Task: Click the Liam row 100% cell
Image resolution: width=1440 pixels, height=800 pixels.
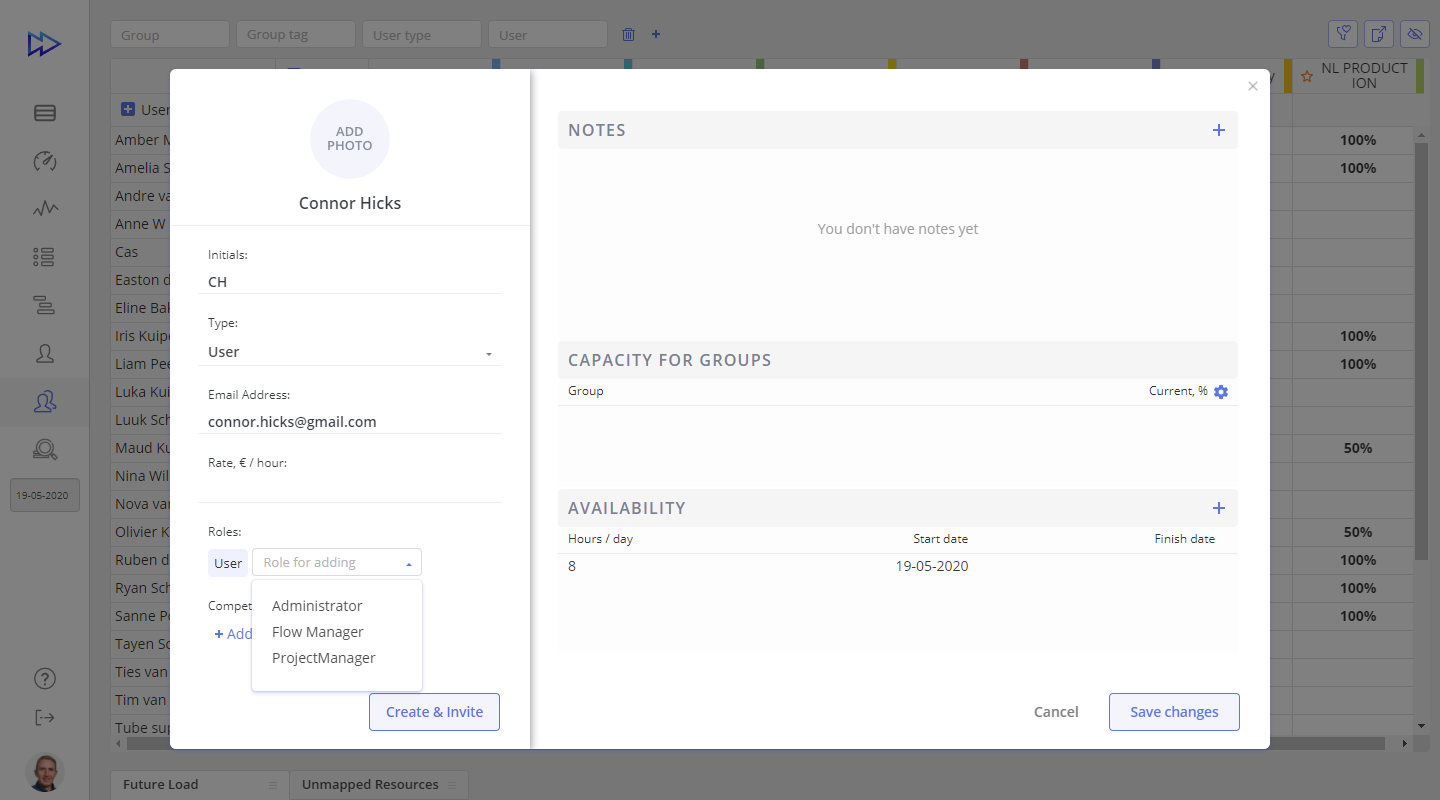Action: coord(1358,364)
